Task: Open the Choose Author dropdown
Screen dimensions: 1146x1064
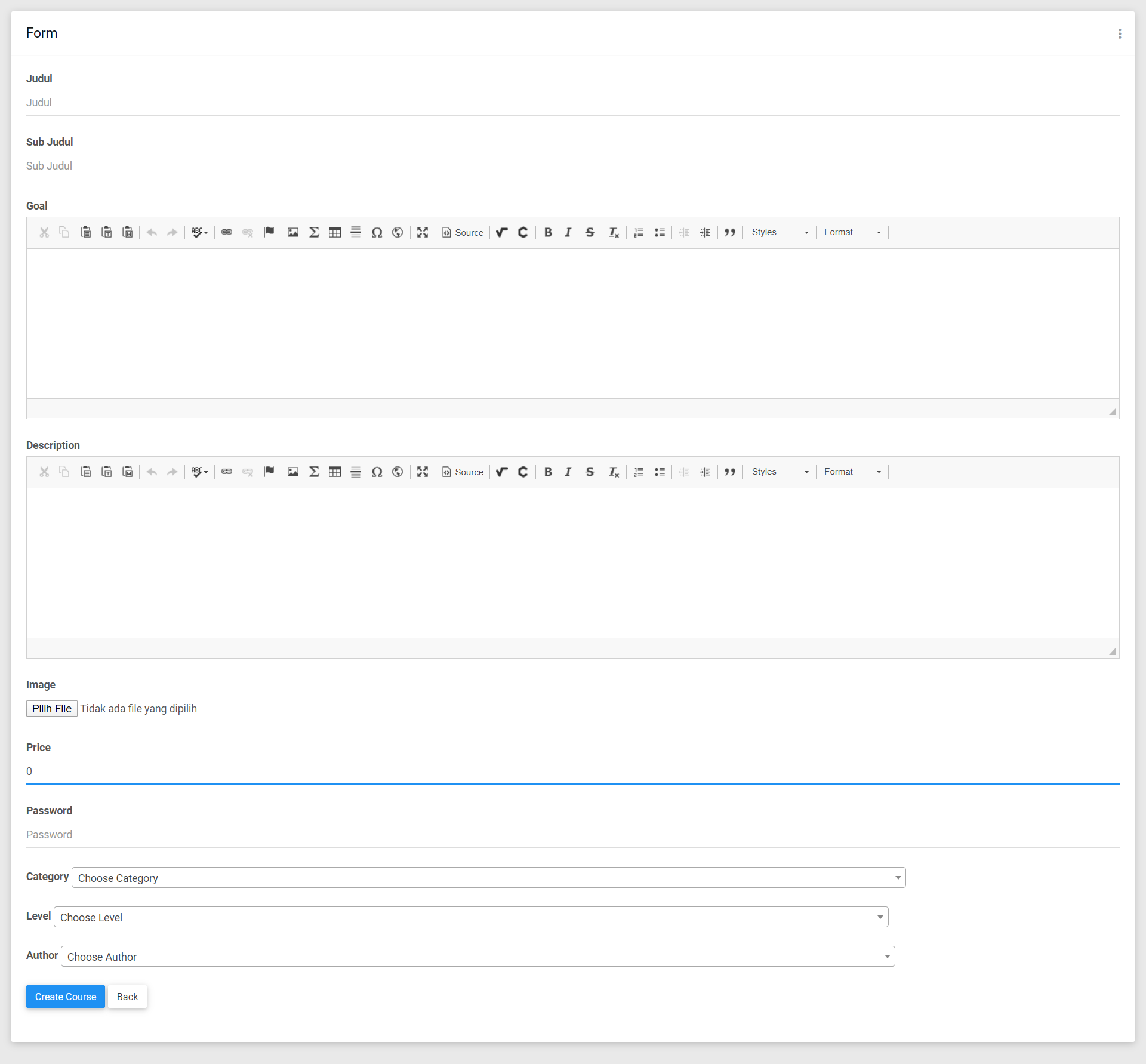Action: 478,957
